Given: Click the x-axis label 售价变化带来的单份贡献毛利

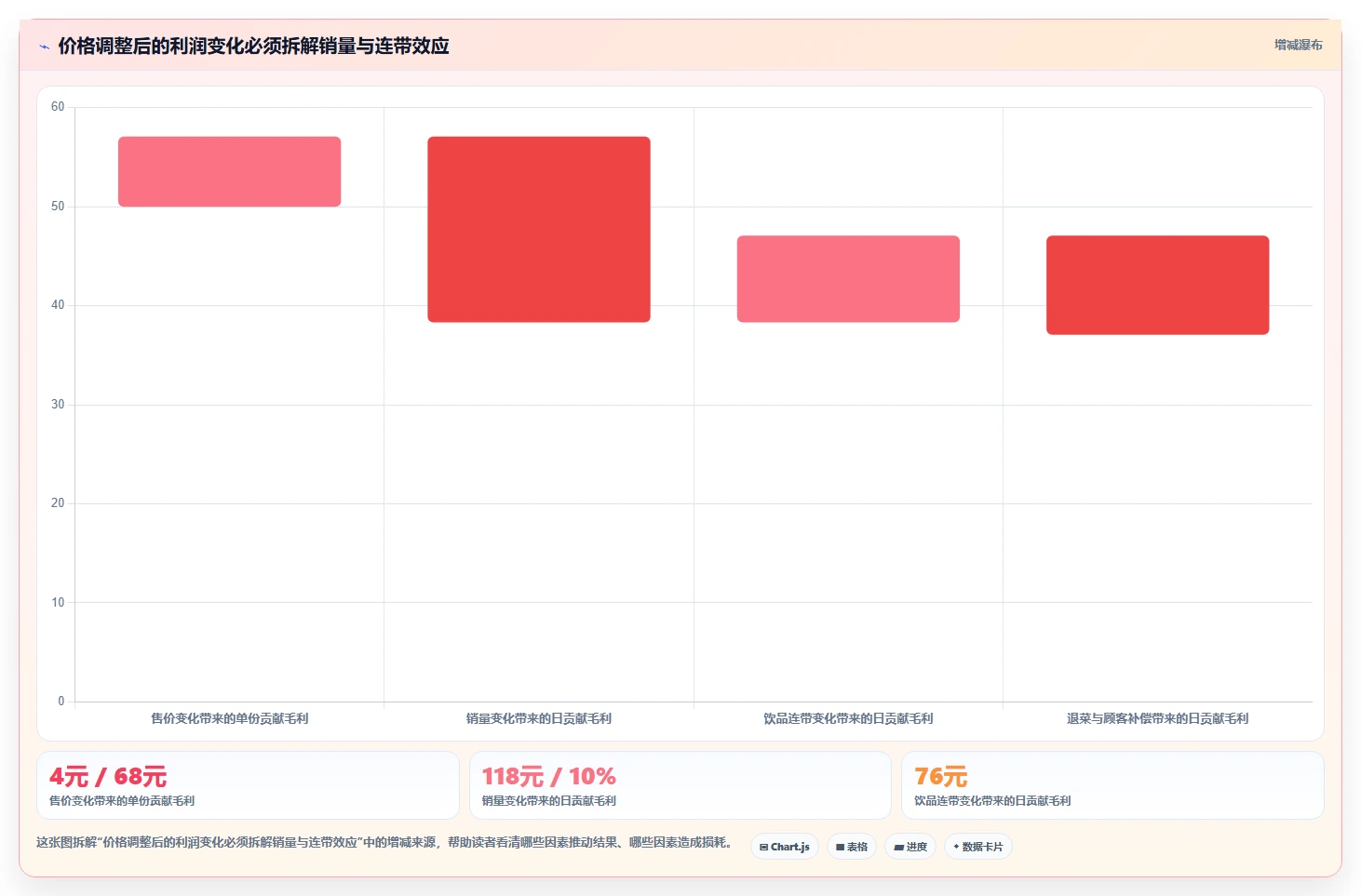Looking at the screenshot, I should pos(230,718).
